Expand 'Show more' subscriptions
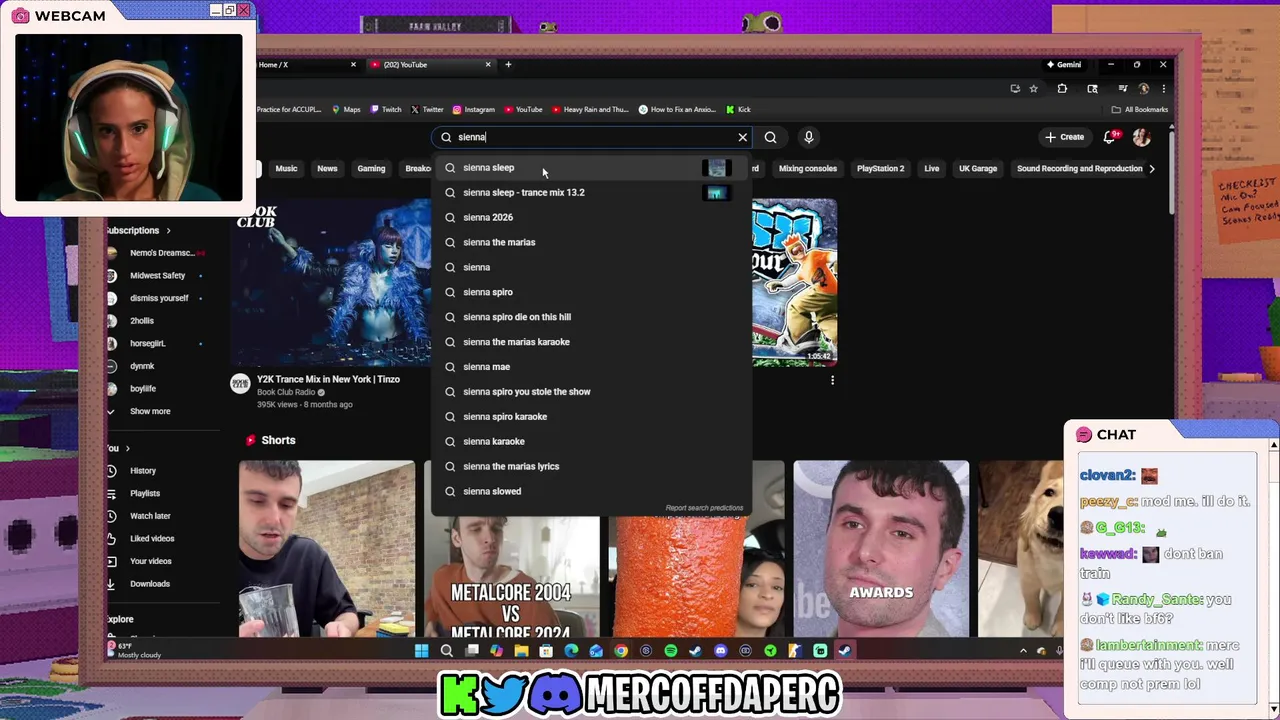This screenshot has height=720, width=1280. (150, 411)
